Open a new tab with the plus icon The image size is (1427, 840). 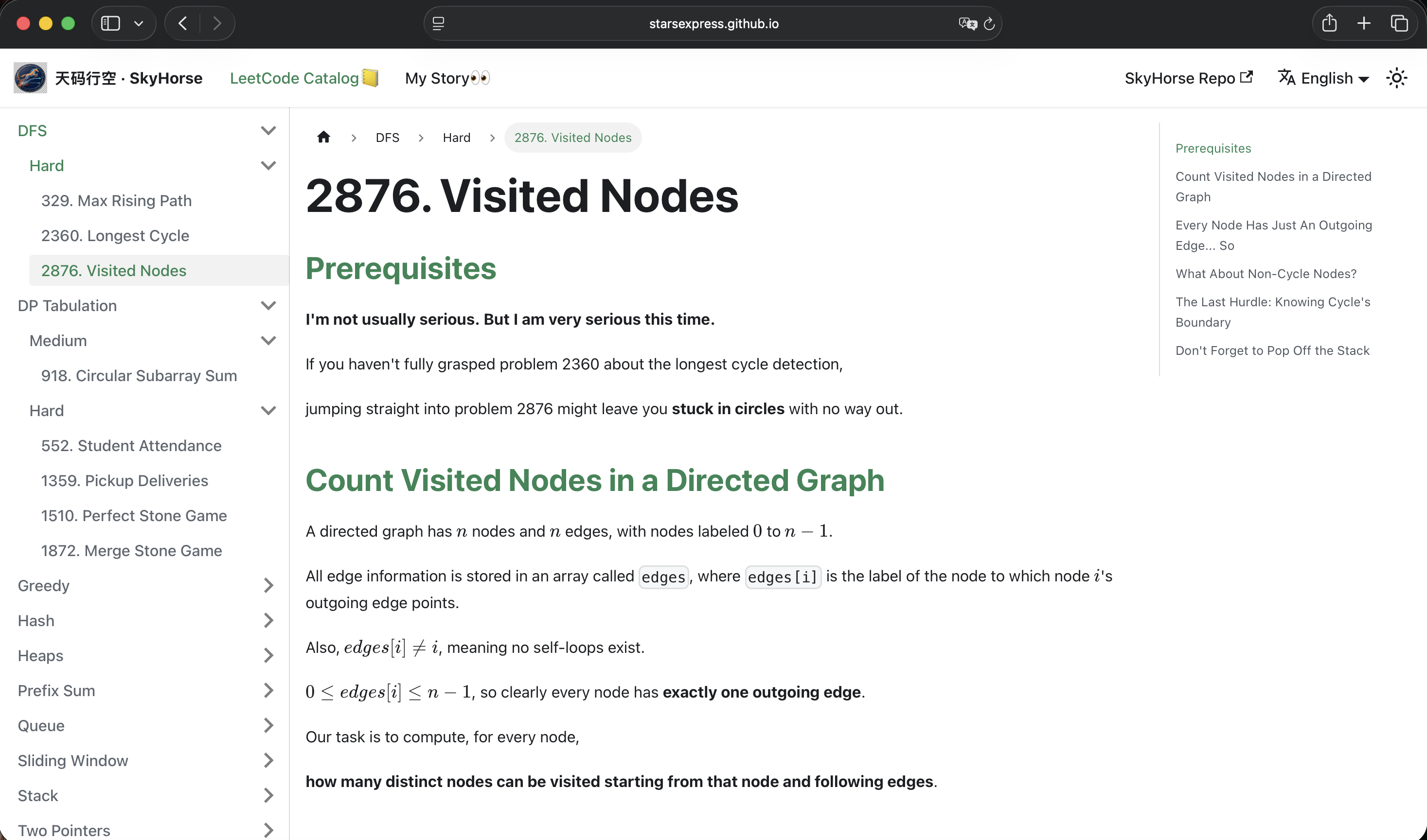click(x=1364, y=23)
